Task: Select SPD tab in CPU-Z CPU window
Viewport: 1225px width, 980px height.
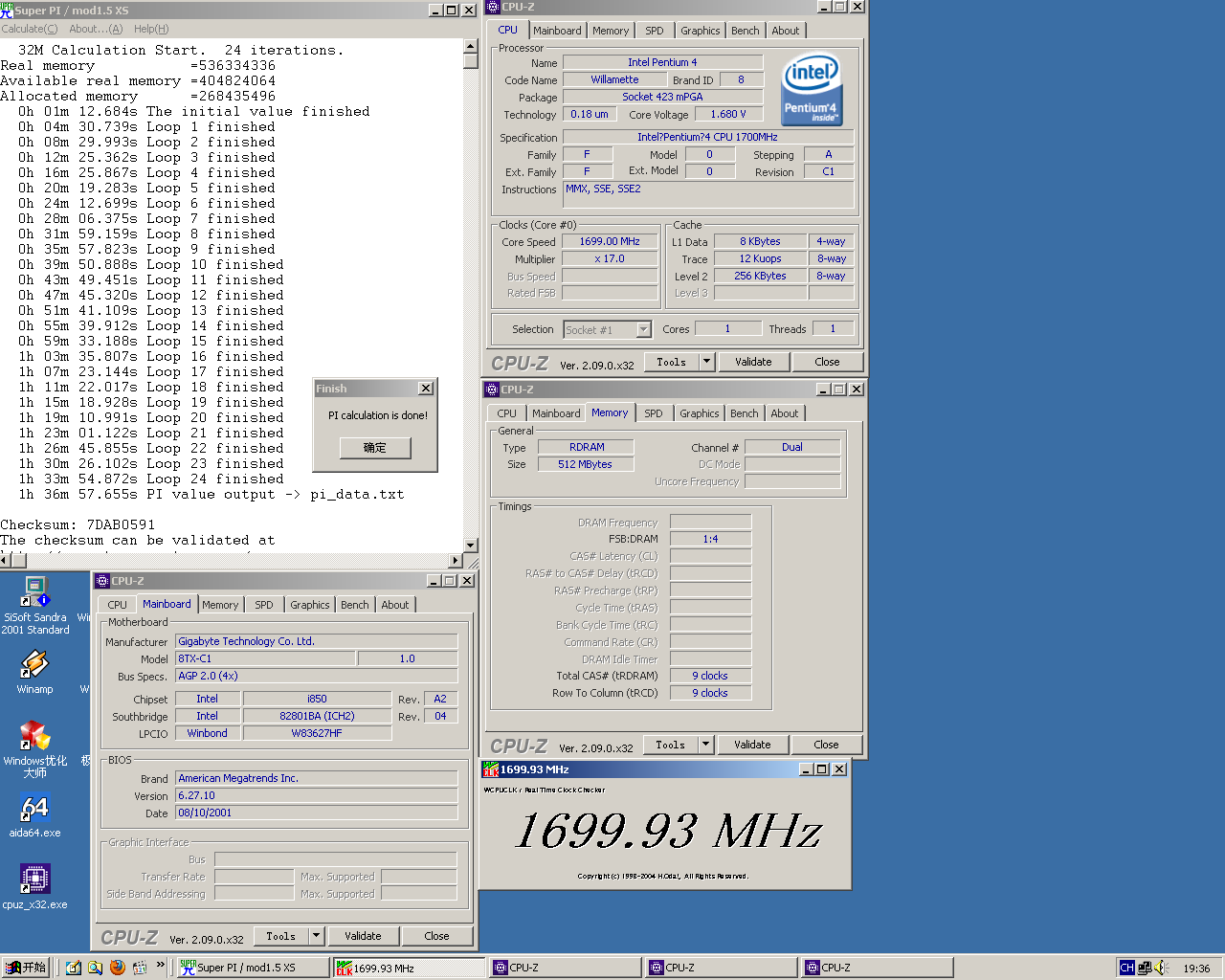Action: (x=655, y=31)
